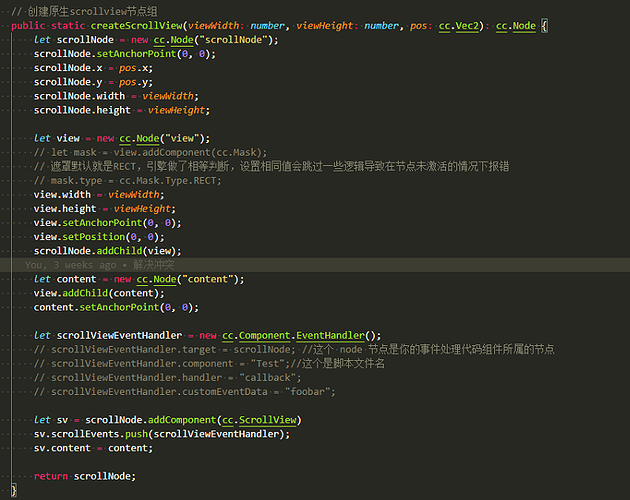Click the 'scrollViewEventHandler' variable in its let declaration
This screenshot has width=630, height=500.
(x=119, y=335)
